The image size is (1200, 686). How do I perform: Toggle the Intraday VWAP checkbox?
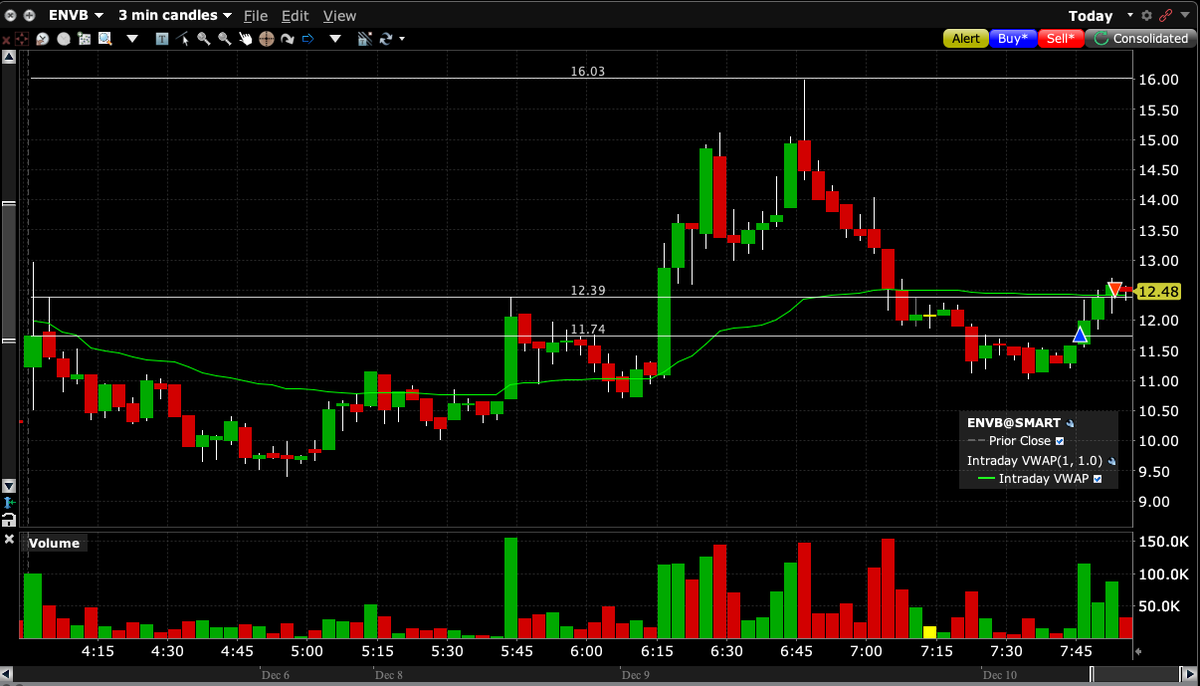pos(1098,479)
